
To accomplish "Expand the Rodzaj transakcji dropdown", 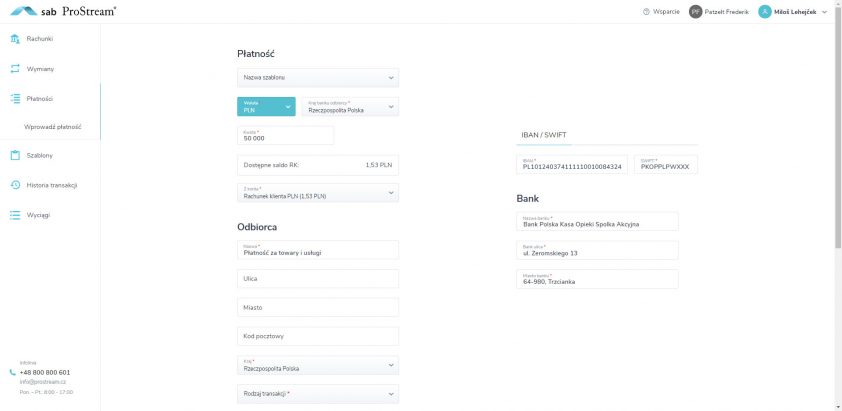I will click(317, 394).
